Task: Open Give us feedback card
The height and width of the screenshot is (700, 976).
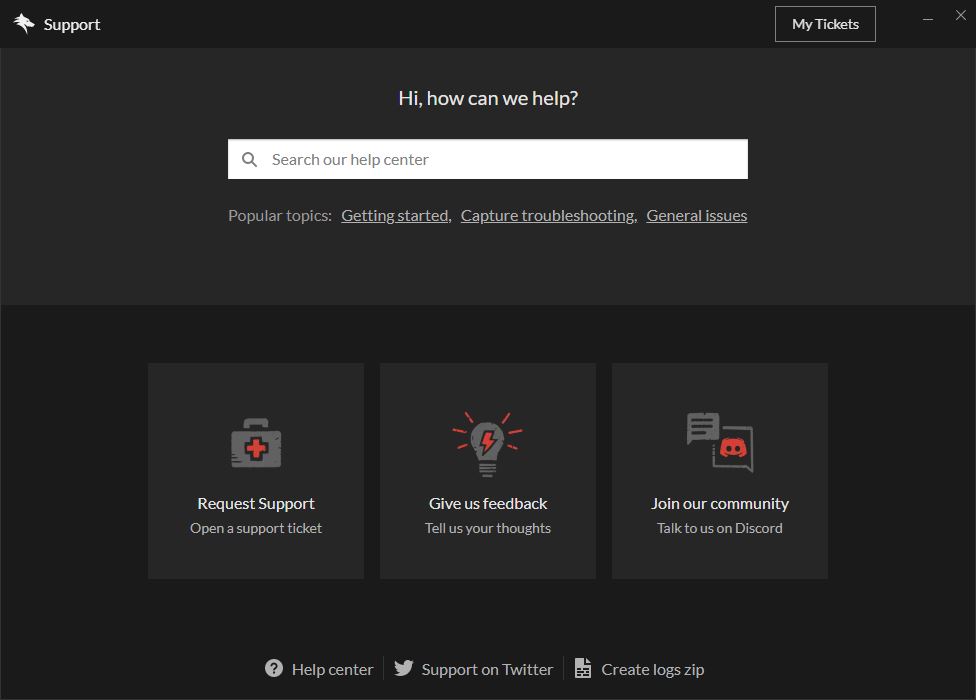Action: coord(487,471)
